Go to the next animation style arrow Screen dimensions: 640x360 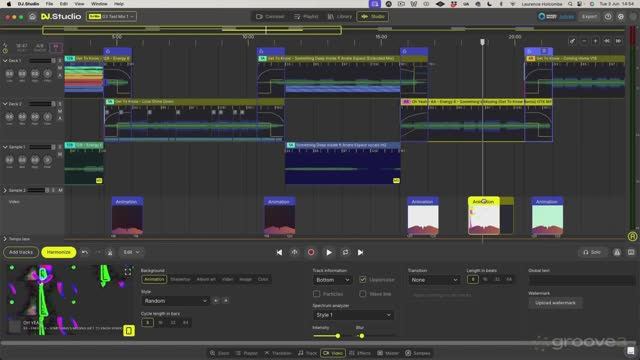pos(226,301)
